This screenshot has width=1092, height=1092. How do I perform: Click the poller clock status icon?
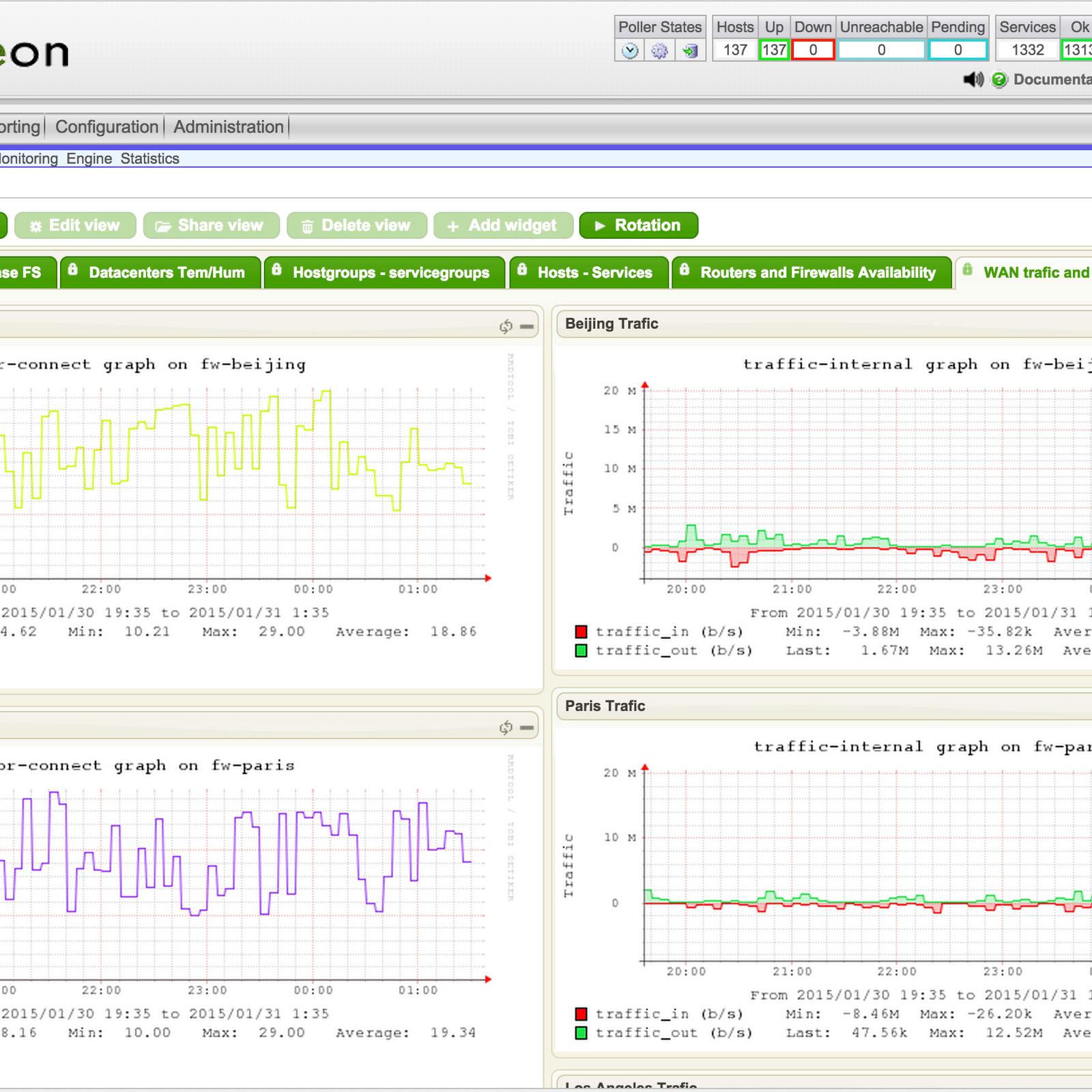(x=630, y=51)
